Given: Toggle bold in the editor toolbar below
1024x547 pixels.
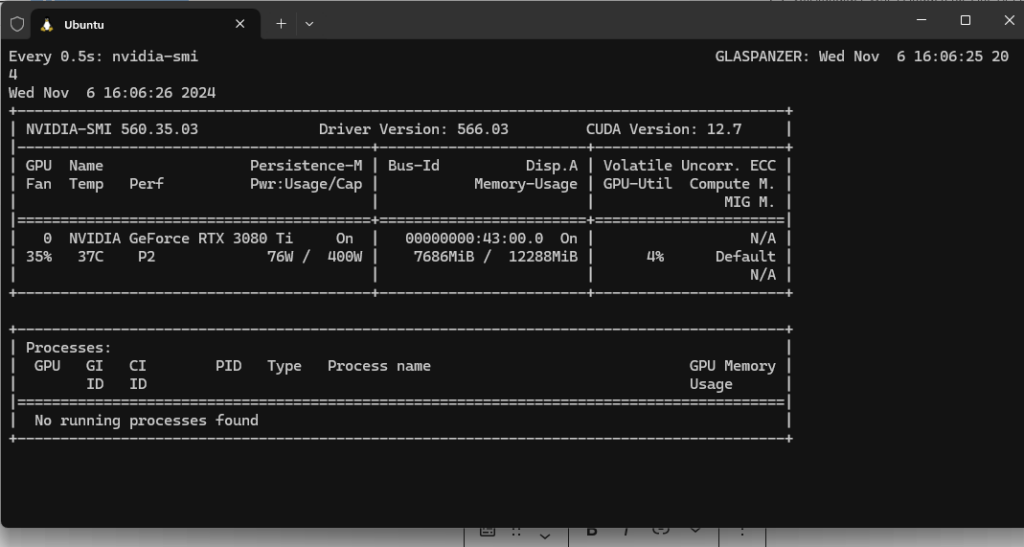Looking at the screenshot, I should click(591, 532).
